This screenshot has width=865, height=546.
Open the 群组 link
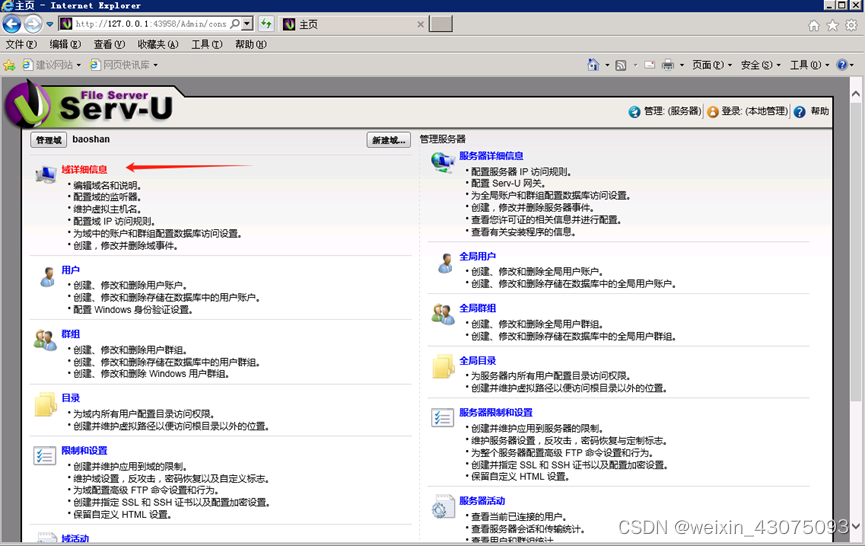[x=70, y=334]
